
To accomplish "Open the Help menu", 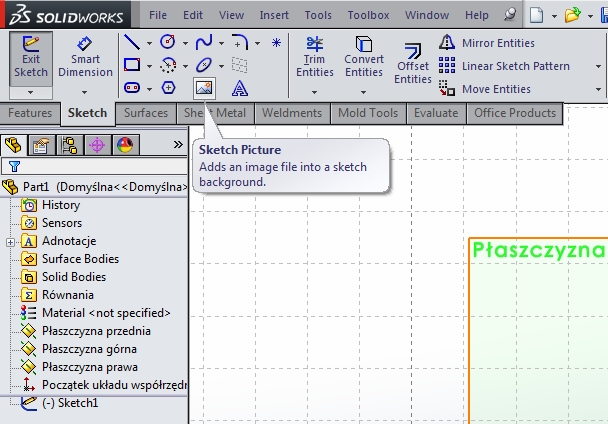I will click(477, 15).
